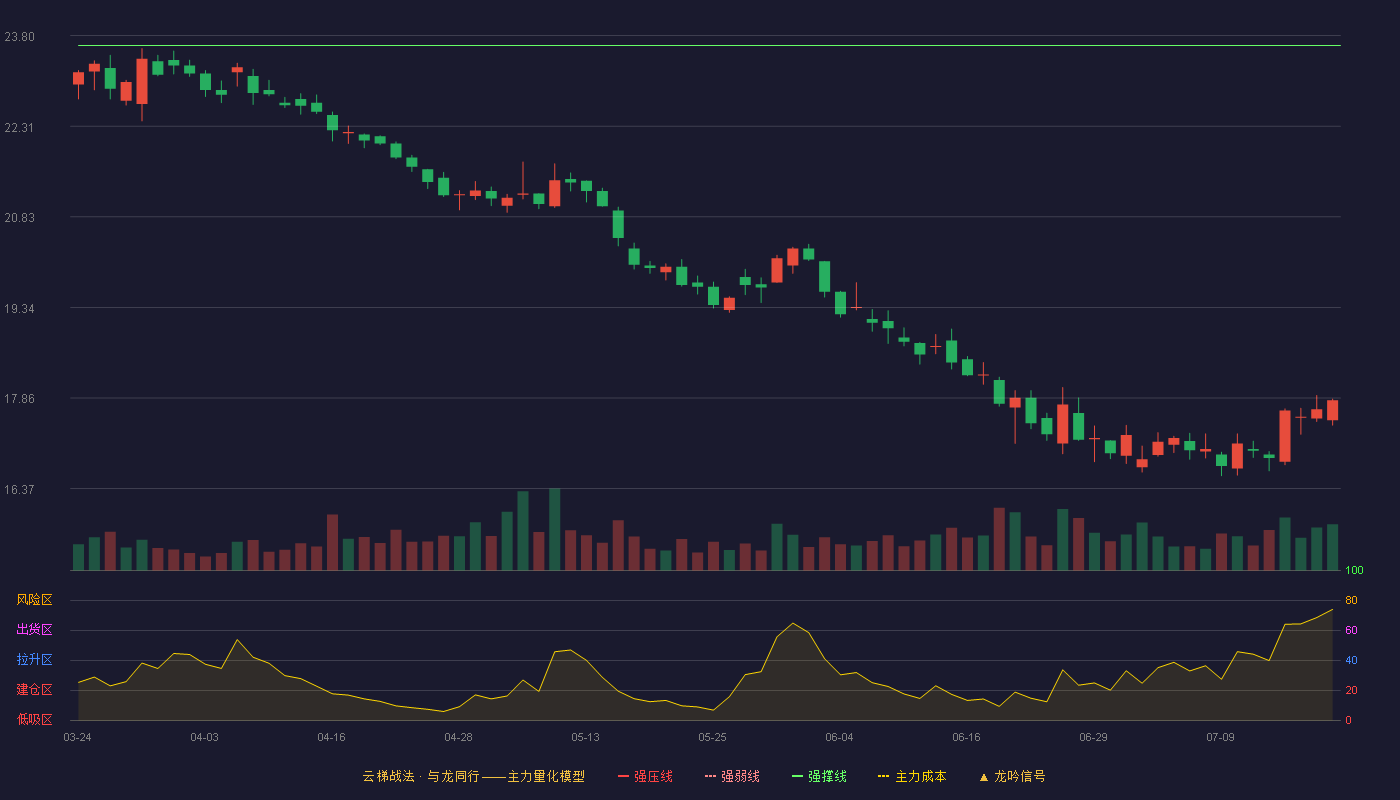Toggle the 强弱线 legend series
This screenshot has height=800, width=1400.
[732, 776]
